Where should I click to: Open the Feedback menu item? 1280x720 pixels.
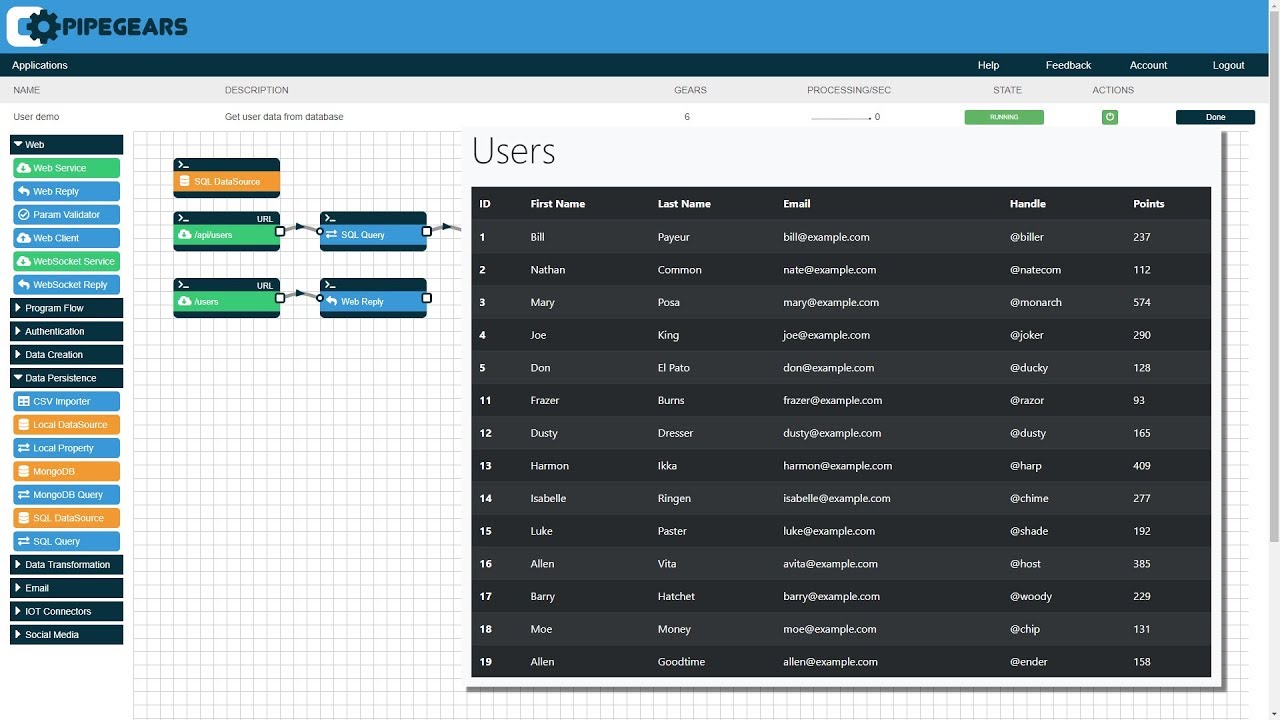pyautogui.click(x=1068, y=65)
